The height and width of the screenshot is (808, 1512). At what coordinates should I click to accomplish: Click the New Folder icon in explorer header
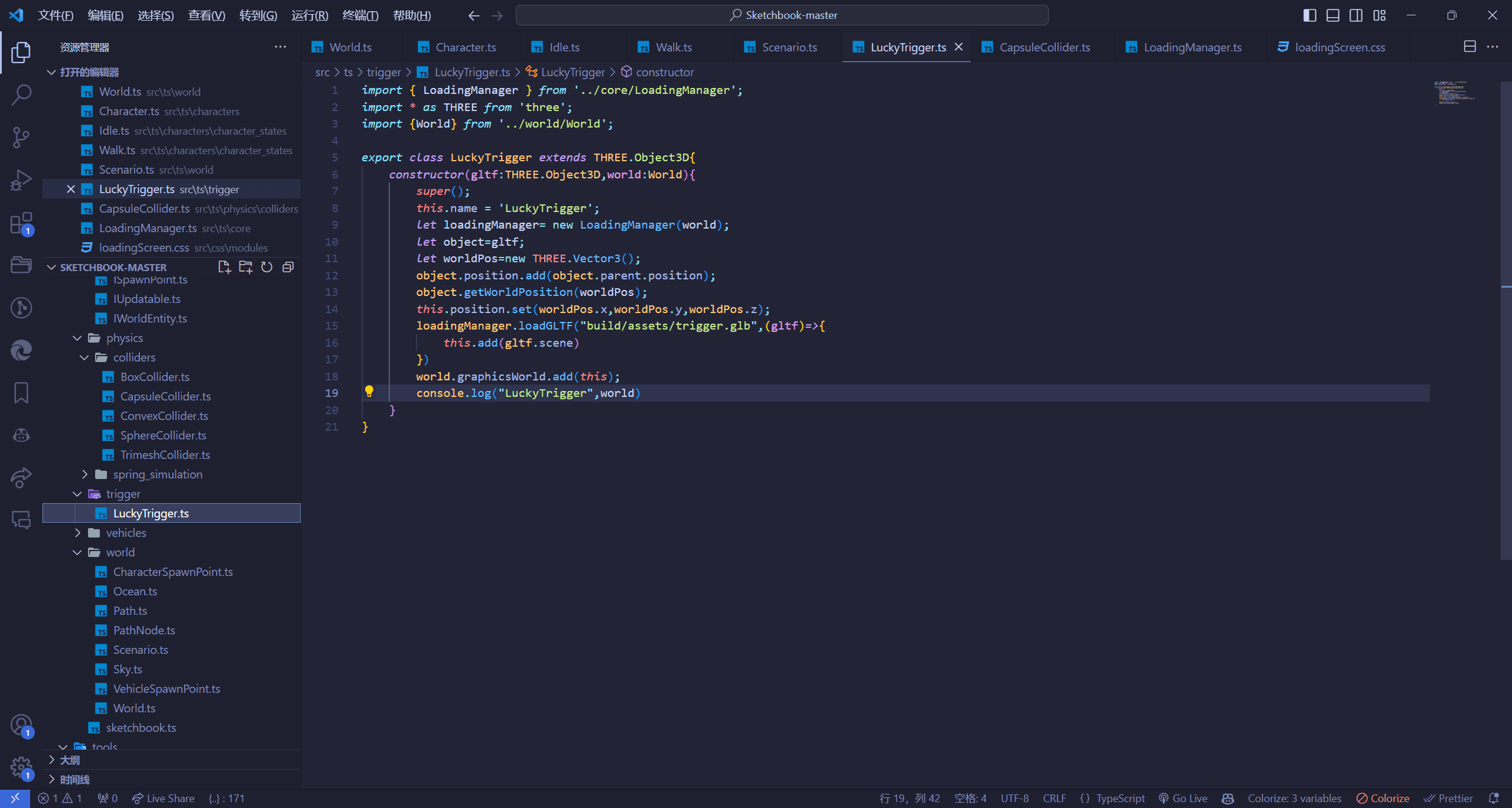(245, 267)
